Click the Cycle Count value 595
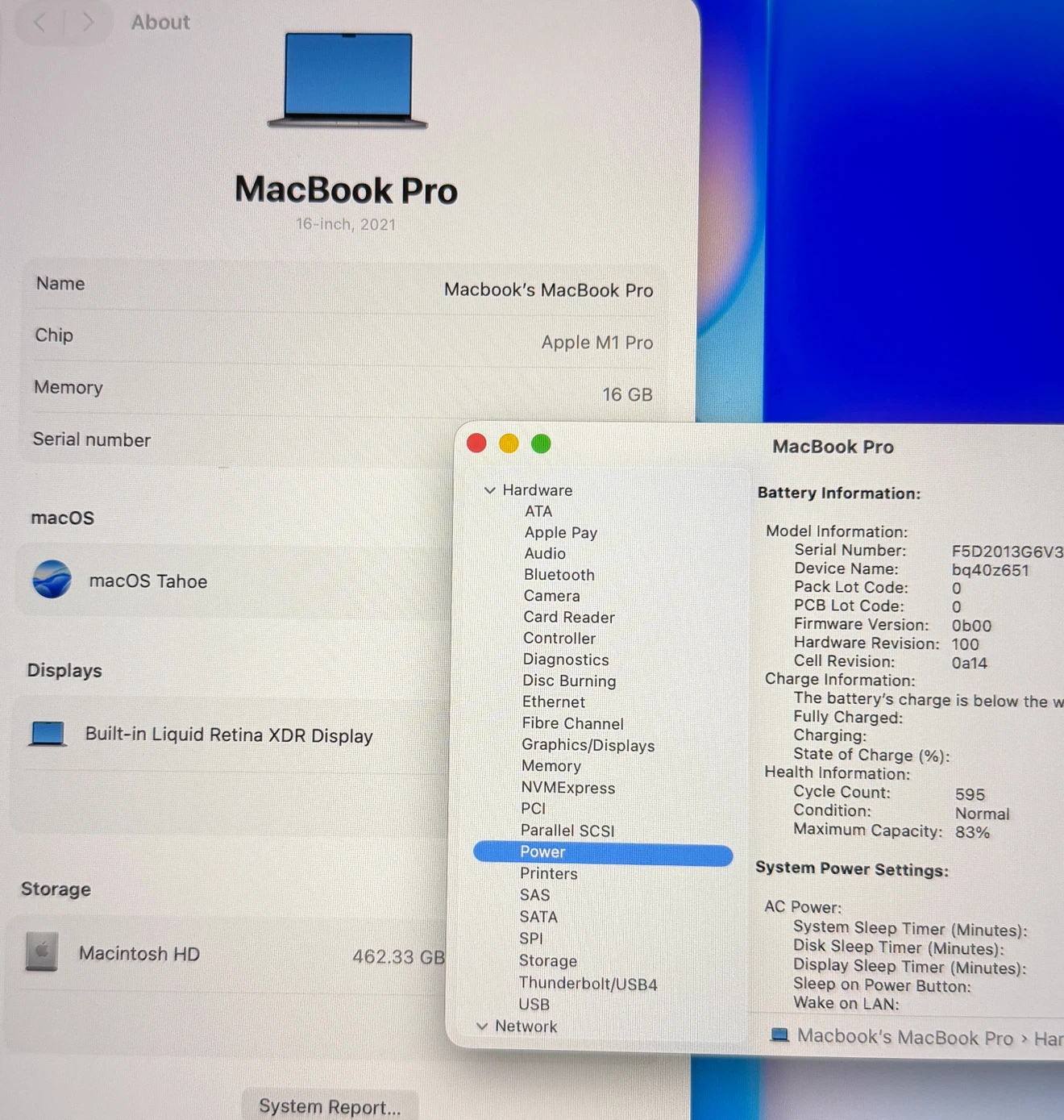Image resolution: width=1064 pixels, height=1120 pixels. click(970, 794)
